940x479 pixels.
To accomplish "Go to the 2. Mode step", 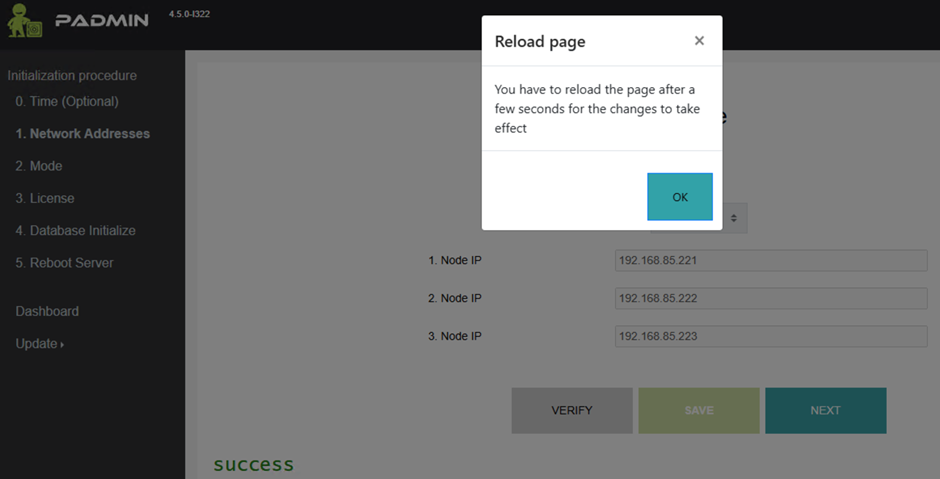I will (39, 166).
